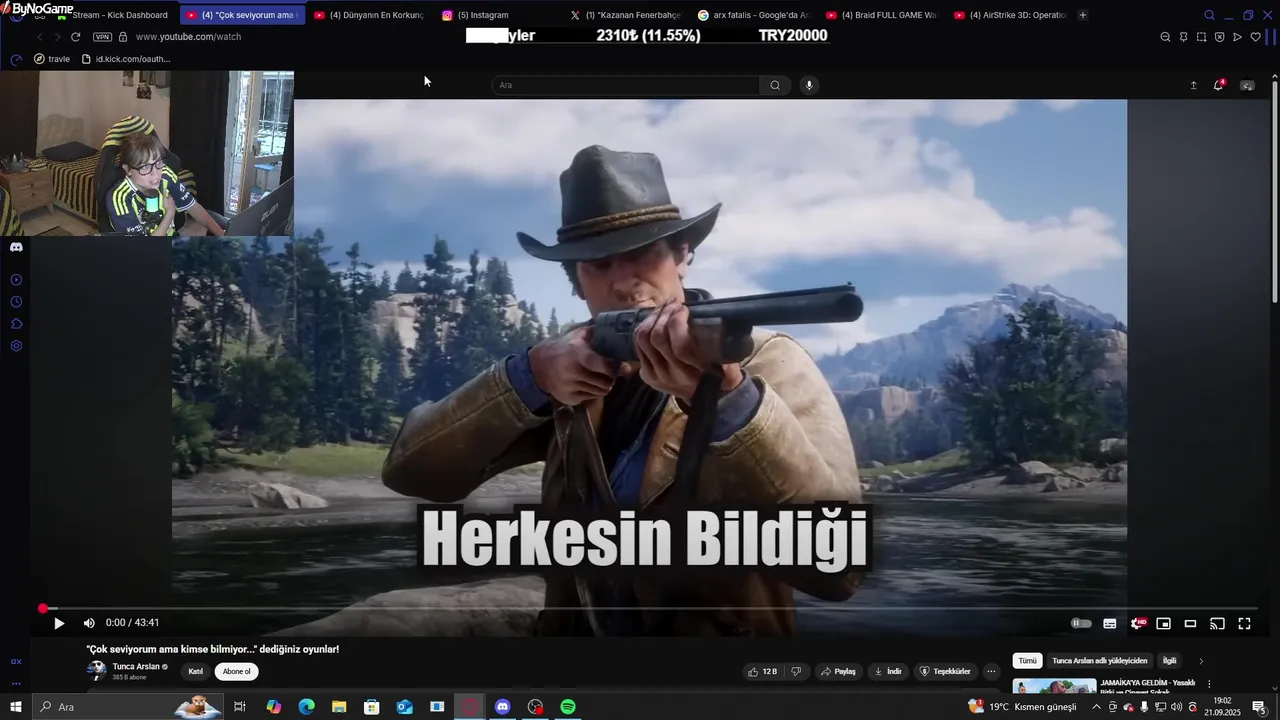Enable miniplayer mode
Screen dimensions: 1280x720
pyautogui.click(x=1164, y=623)
